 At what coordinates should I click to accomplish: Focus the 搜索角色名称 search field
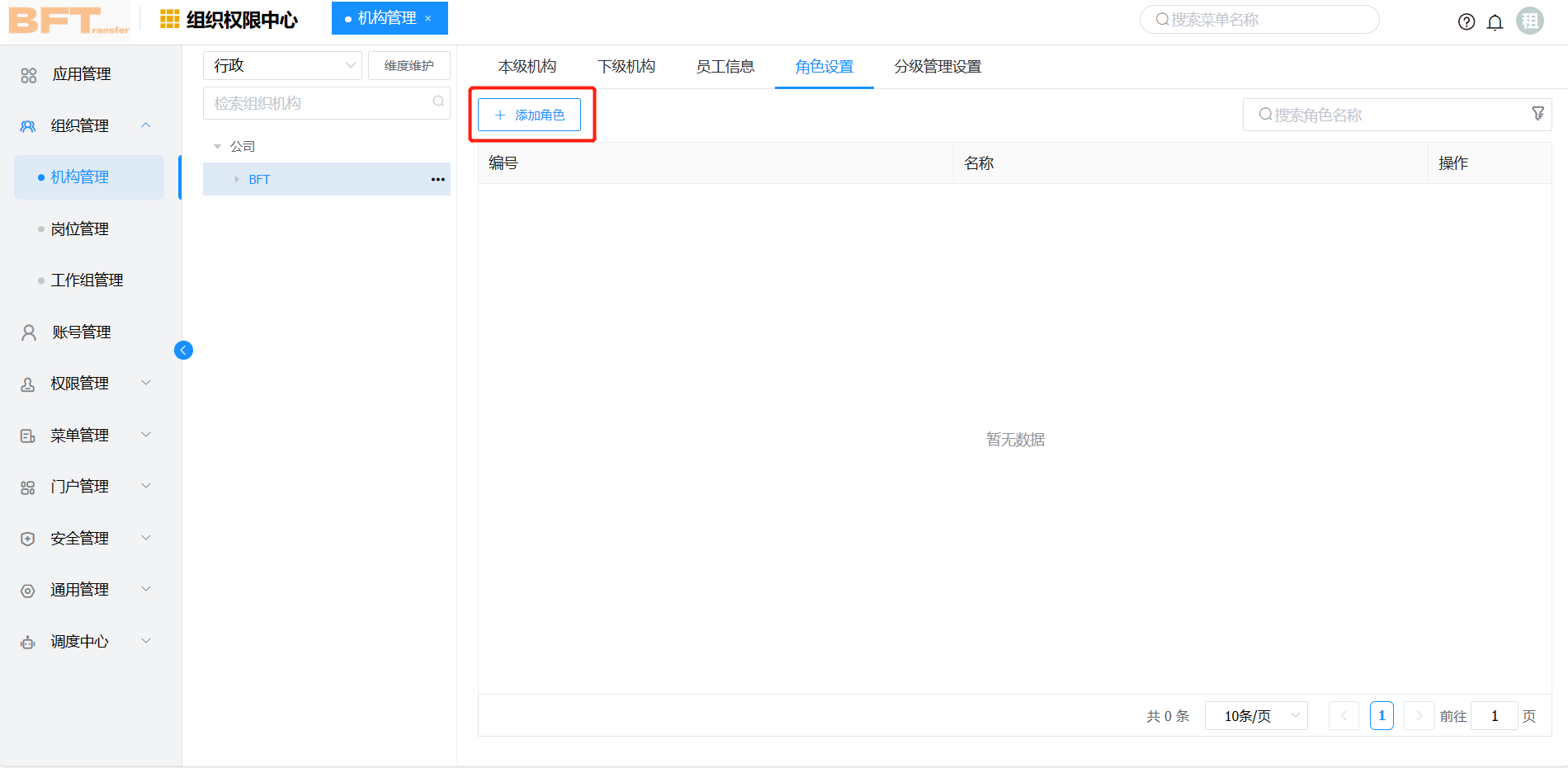(x=1386, y=115)
